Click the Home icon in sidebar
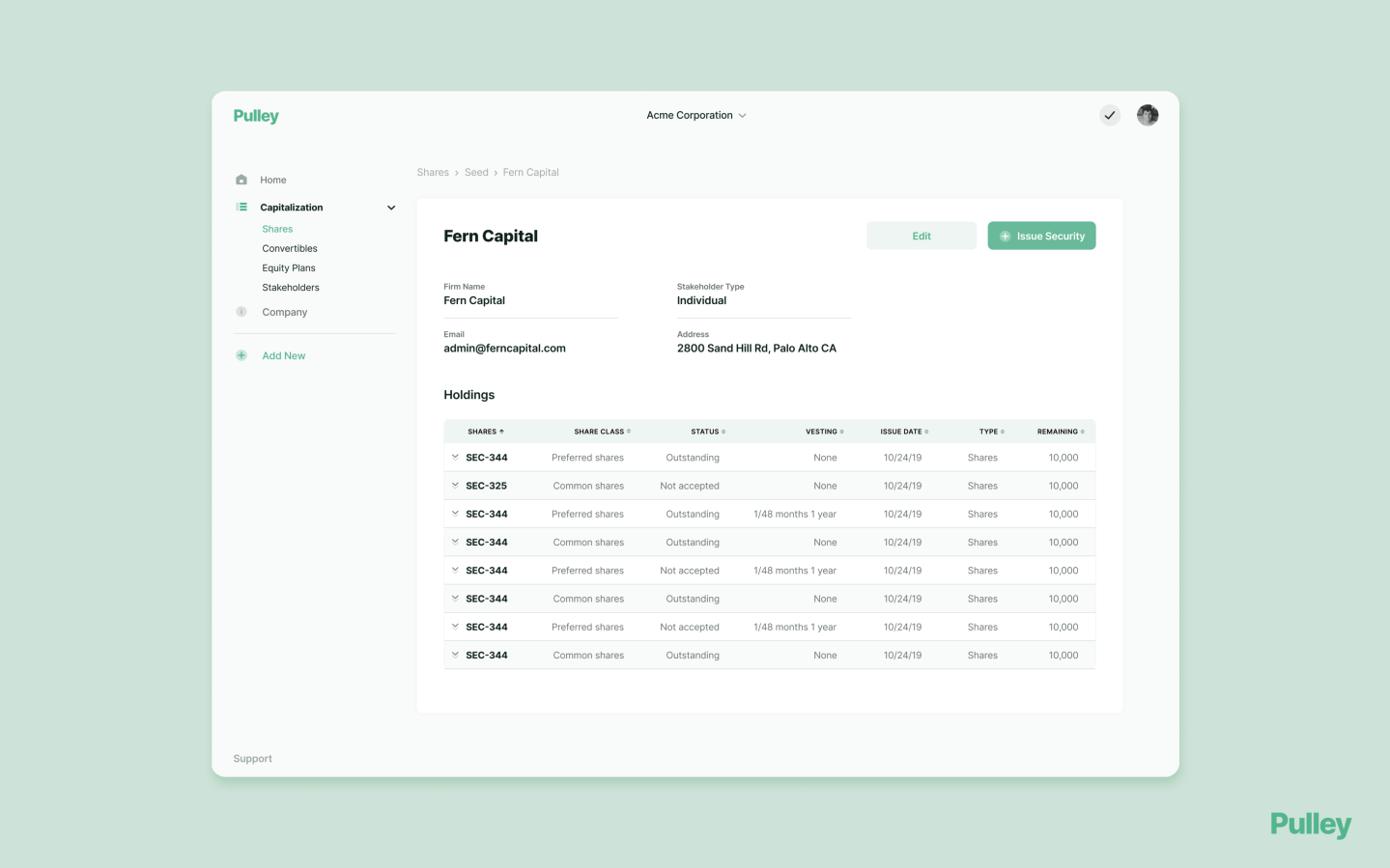The height and width of the screenshot is (868, 1390). tap(241, 180)
